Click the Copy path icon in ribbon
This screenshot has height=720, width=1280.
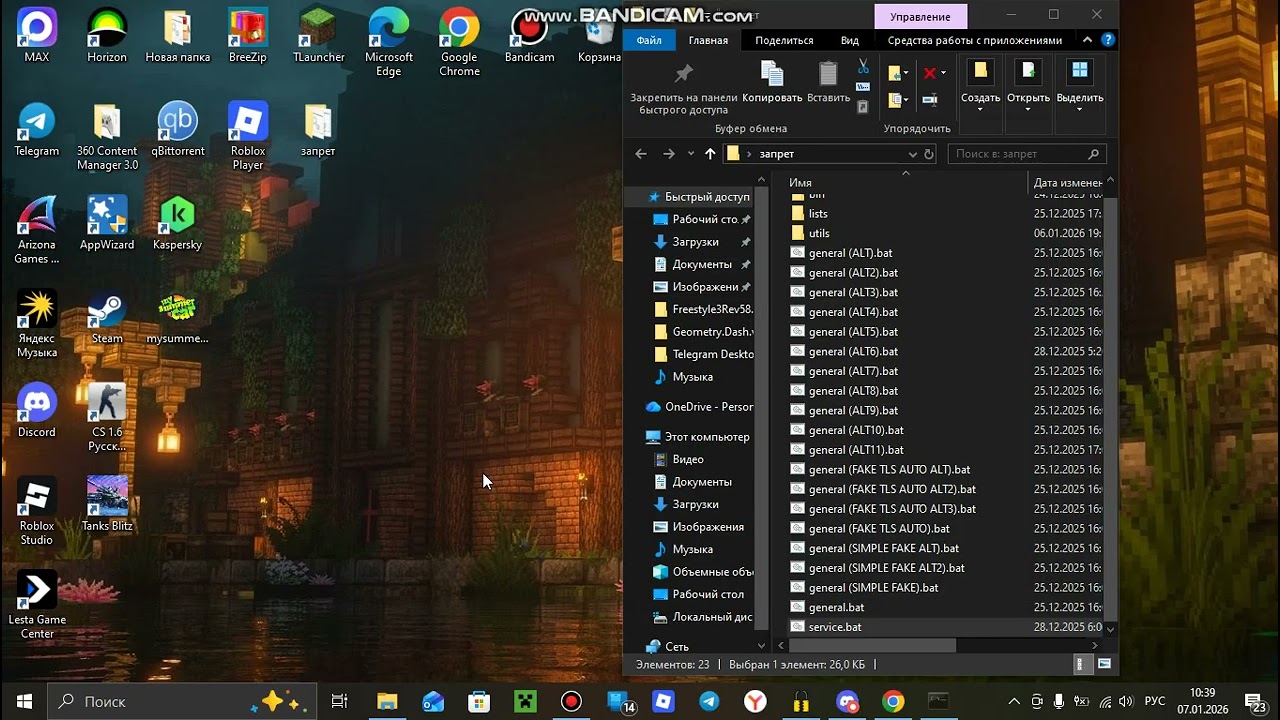pyautogui.click(x=863, y=87)
